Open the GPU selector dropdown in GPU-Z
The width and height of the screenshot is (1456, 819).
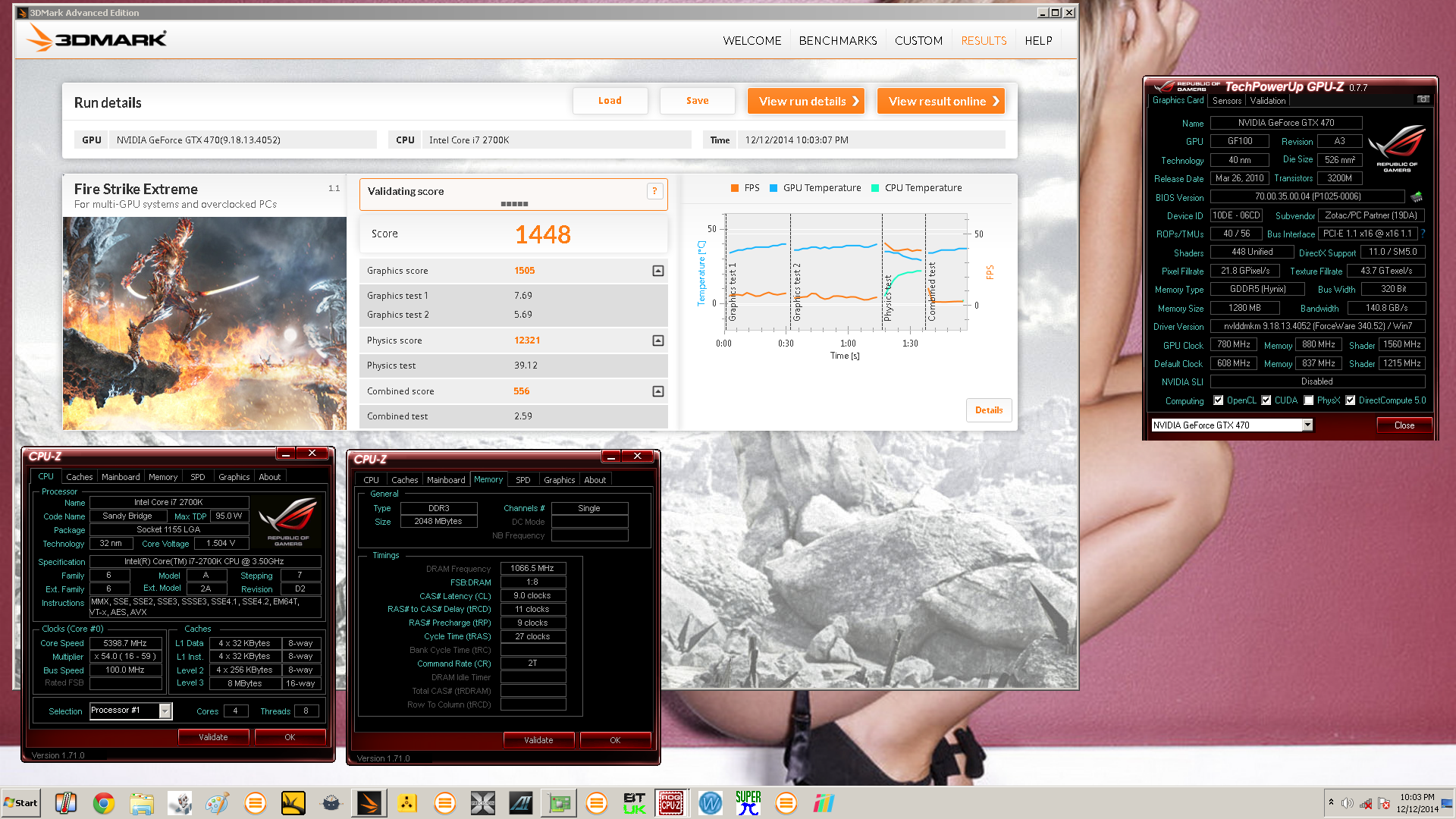1307,425
